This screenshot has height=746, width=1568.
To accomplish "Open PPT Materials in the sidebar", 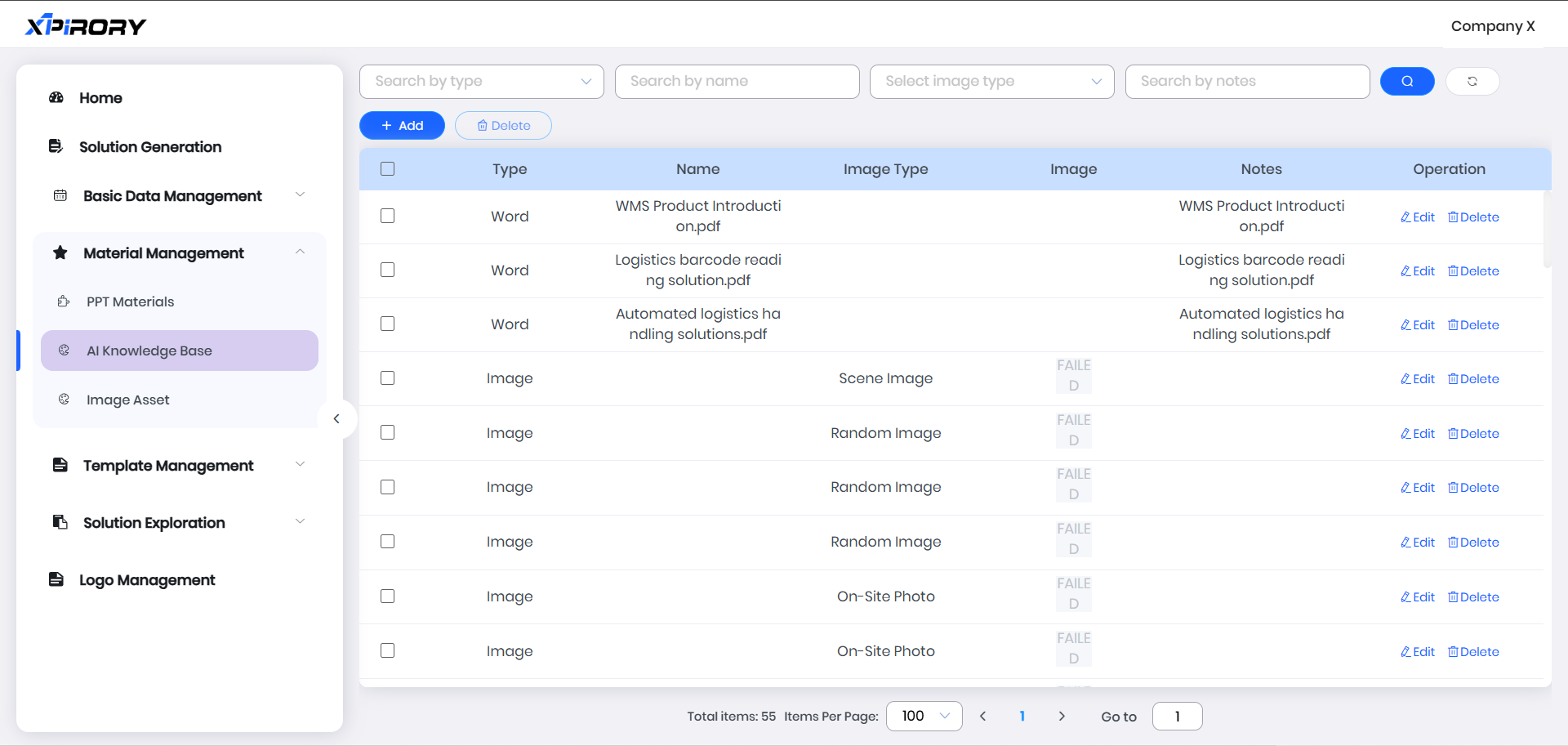I will click(131, 302).
